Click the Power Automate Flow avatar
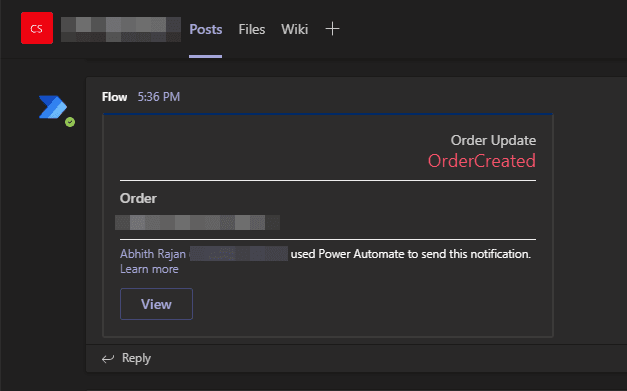Image resolution: width=627 pixels, height=391 pixels. 53,107
